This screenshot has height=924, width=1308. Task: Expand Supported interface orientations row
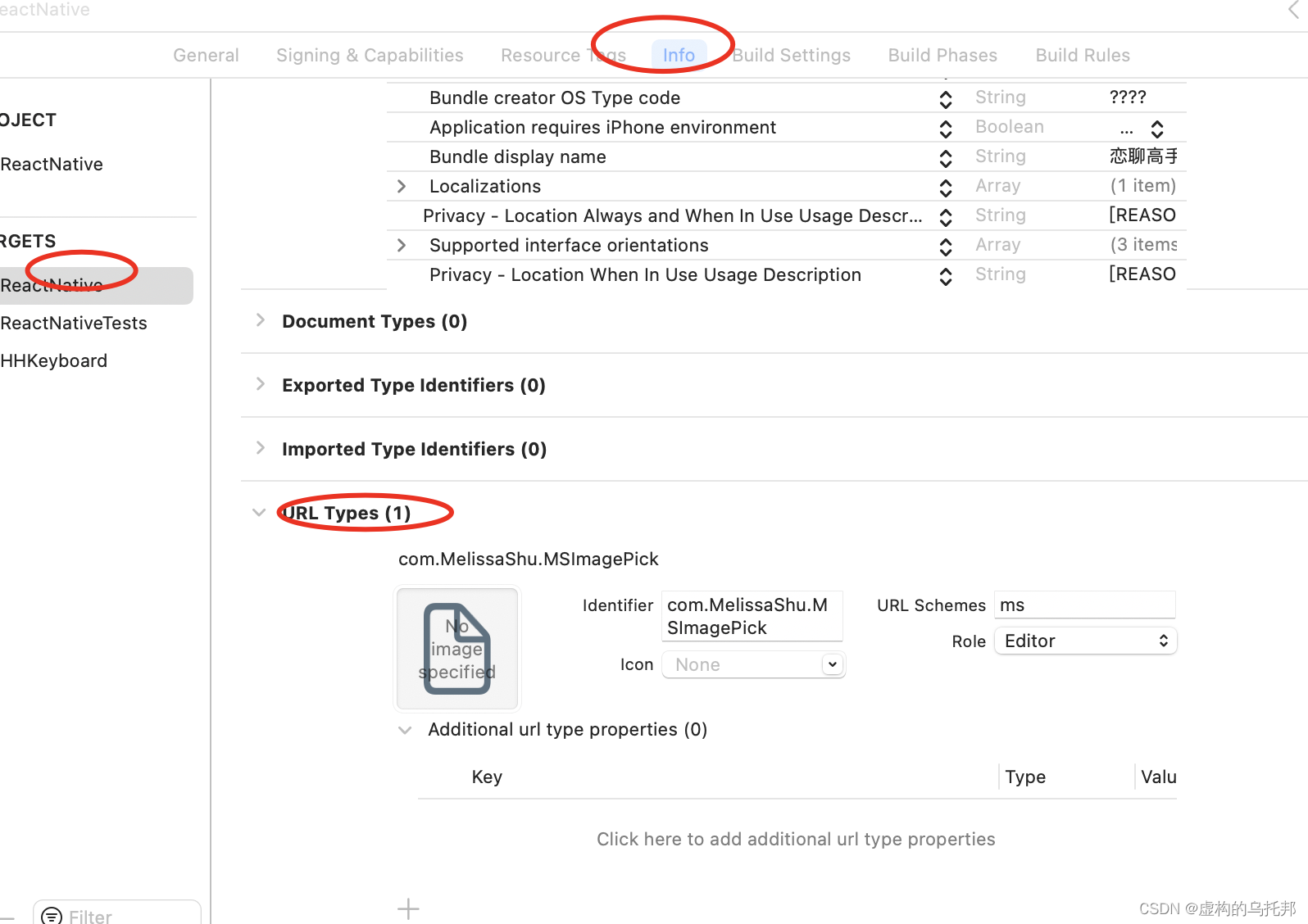402,245
